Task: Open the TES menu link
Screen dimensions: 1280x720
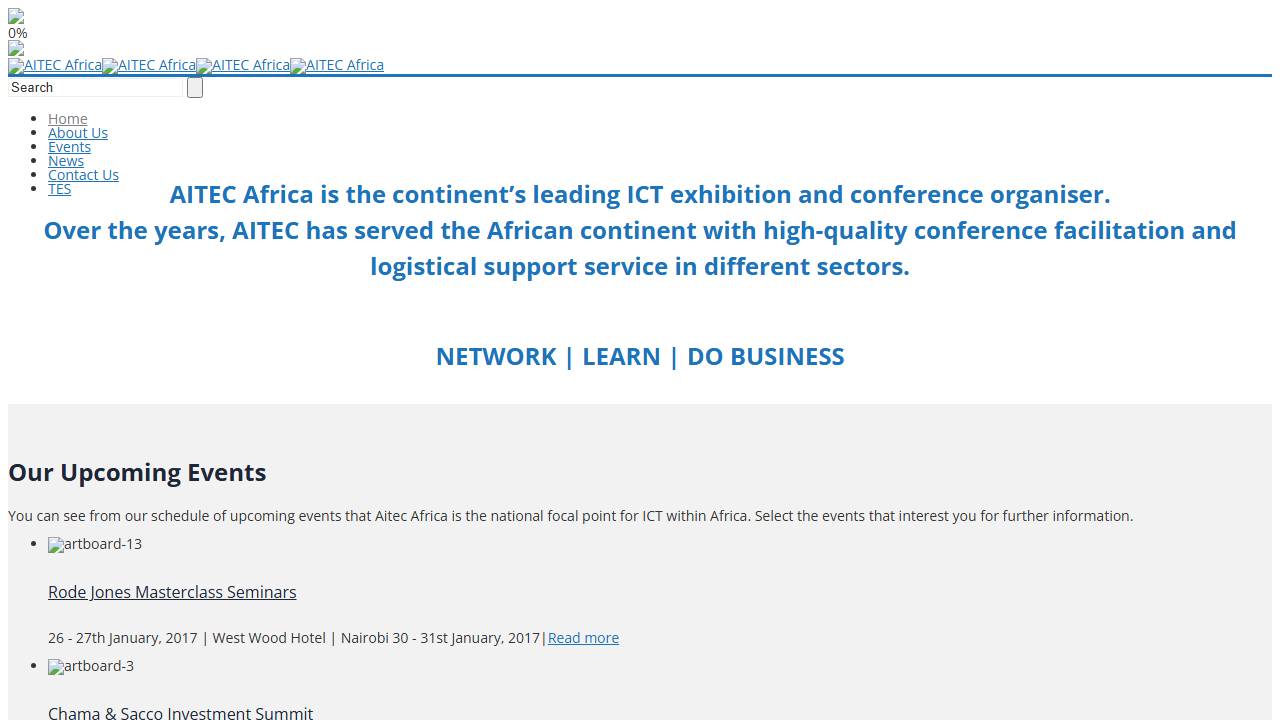Action: click(x=60, y=189)
